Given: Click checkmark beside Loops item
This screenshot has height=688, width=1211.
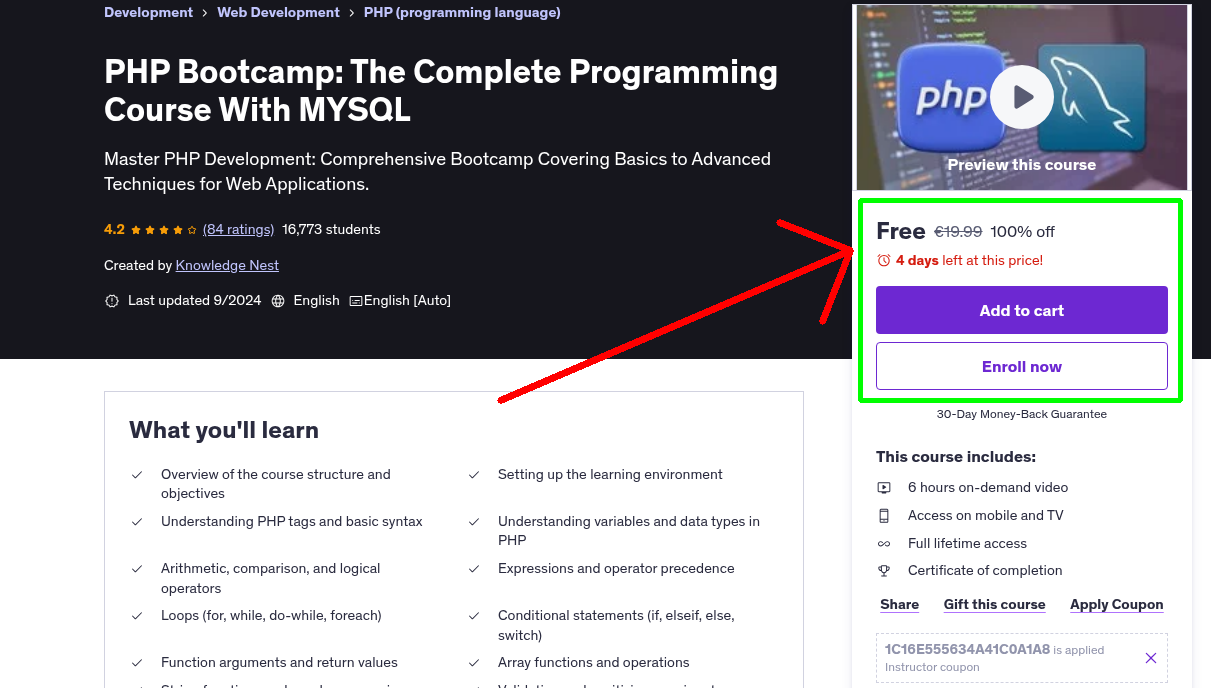Looking at the screenshot, I should [x=137, y=616].
